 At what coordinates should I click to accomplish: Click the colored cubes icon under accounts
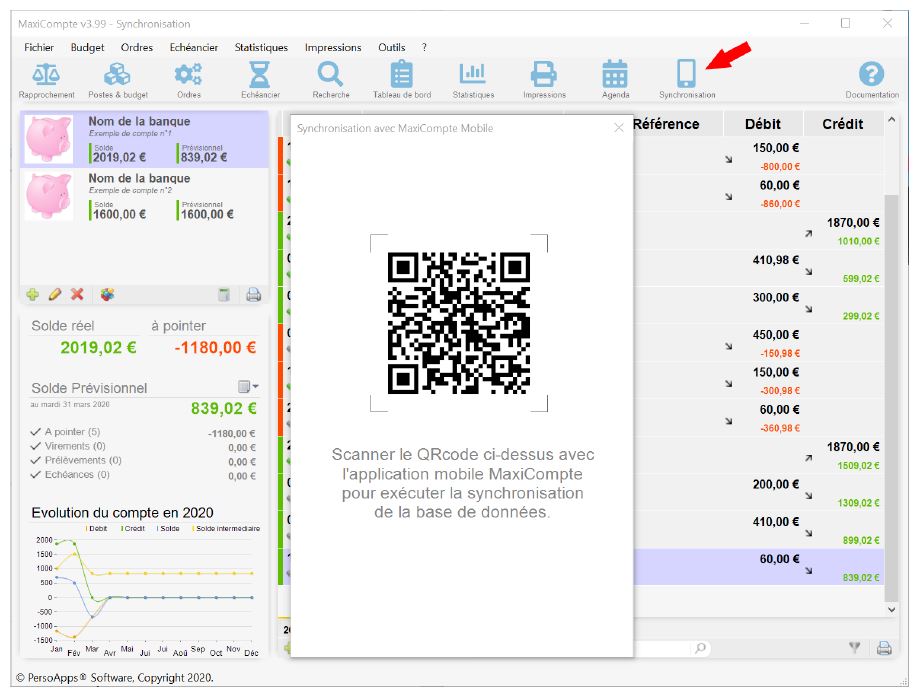coord(107,295)
